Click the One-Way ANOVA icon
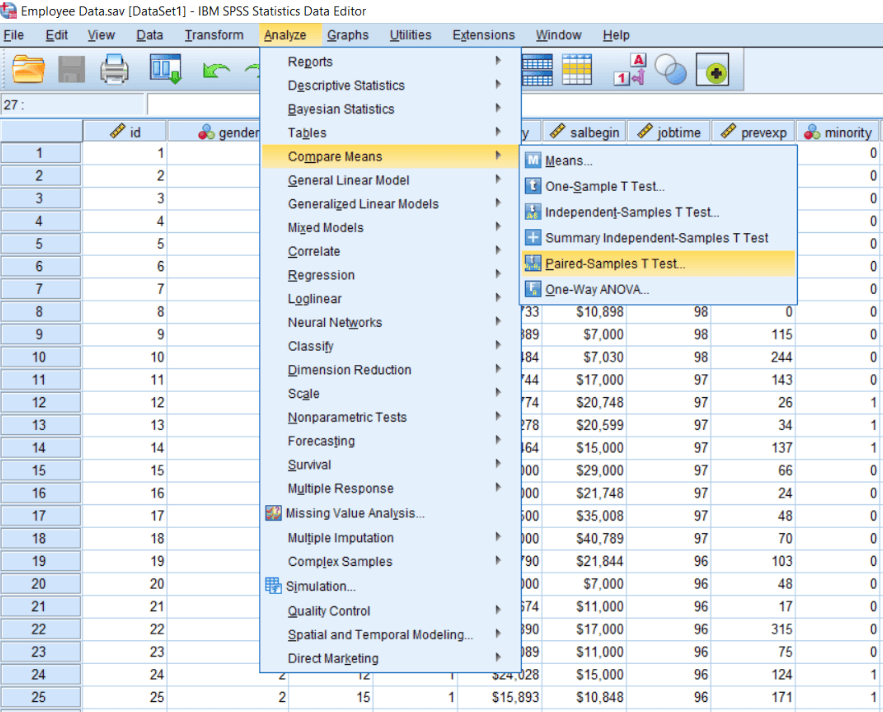Viewport: 883px width, 712px height. [533, 289]
